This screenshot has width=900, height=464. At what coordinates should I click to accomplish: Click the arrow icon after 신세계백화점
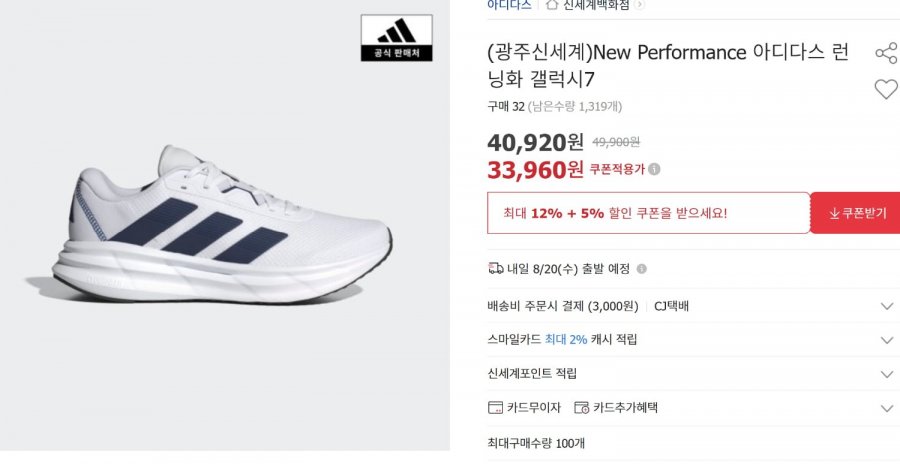point(639,5)
